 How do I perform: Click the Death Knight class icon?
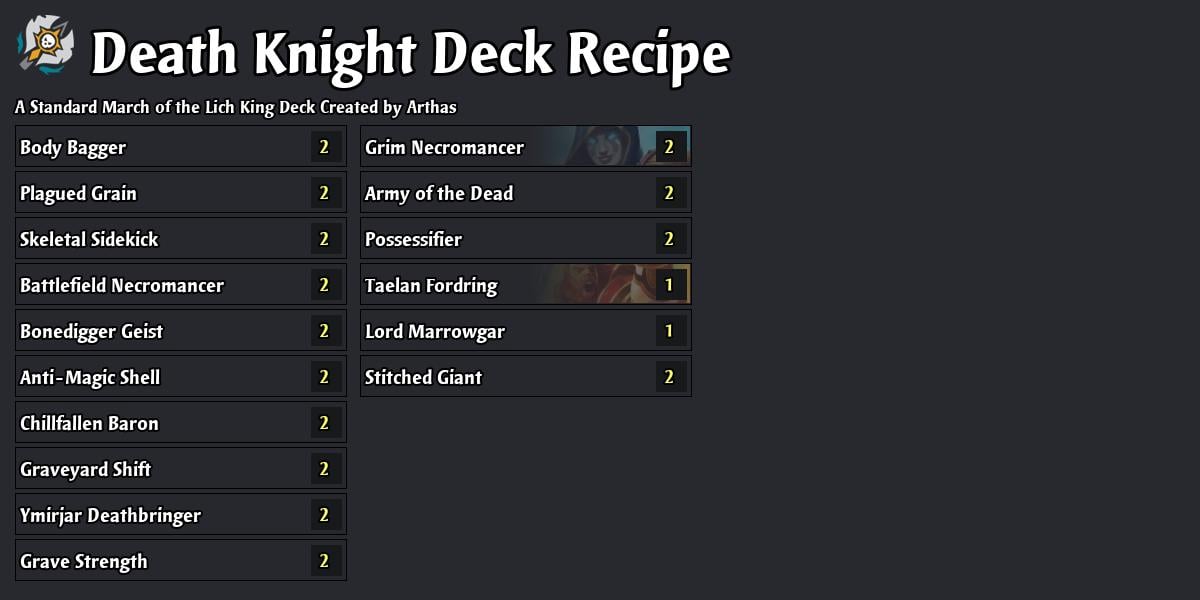click(40, 45)
